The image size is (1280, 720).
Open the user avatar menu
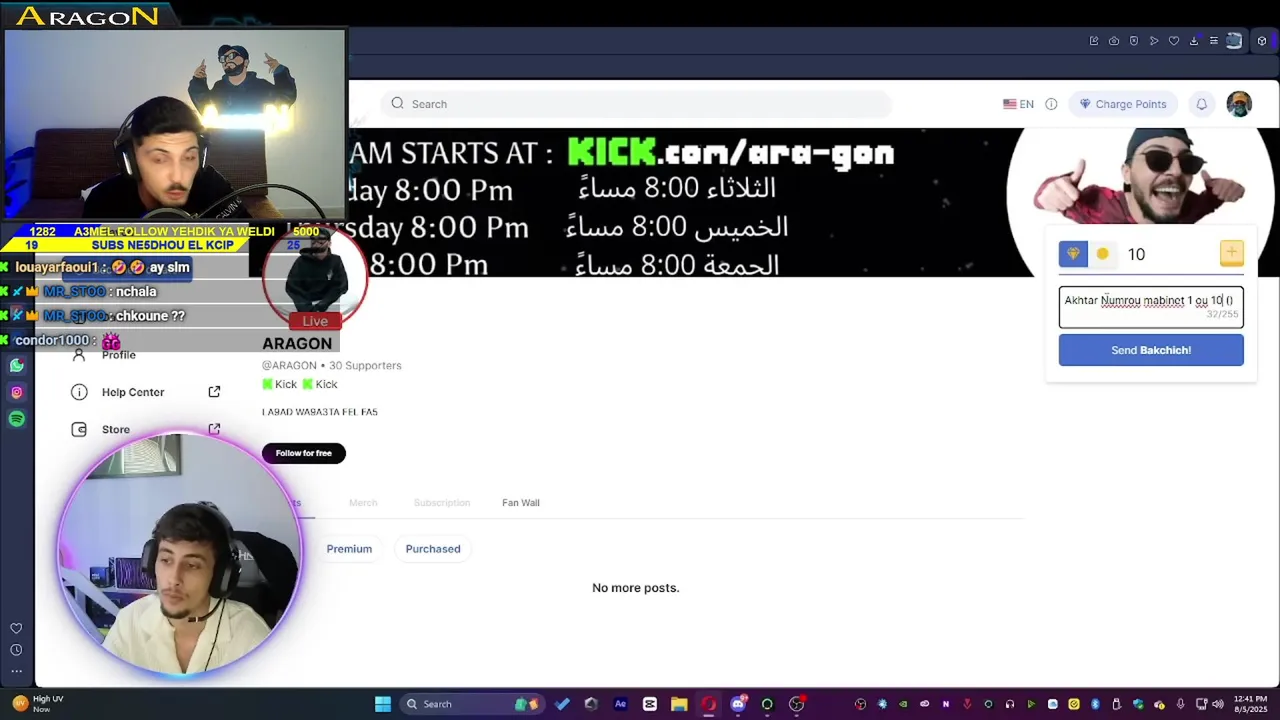click(1239, 104)
